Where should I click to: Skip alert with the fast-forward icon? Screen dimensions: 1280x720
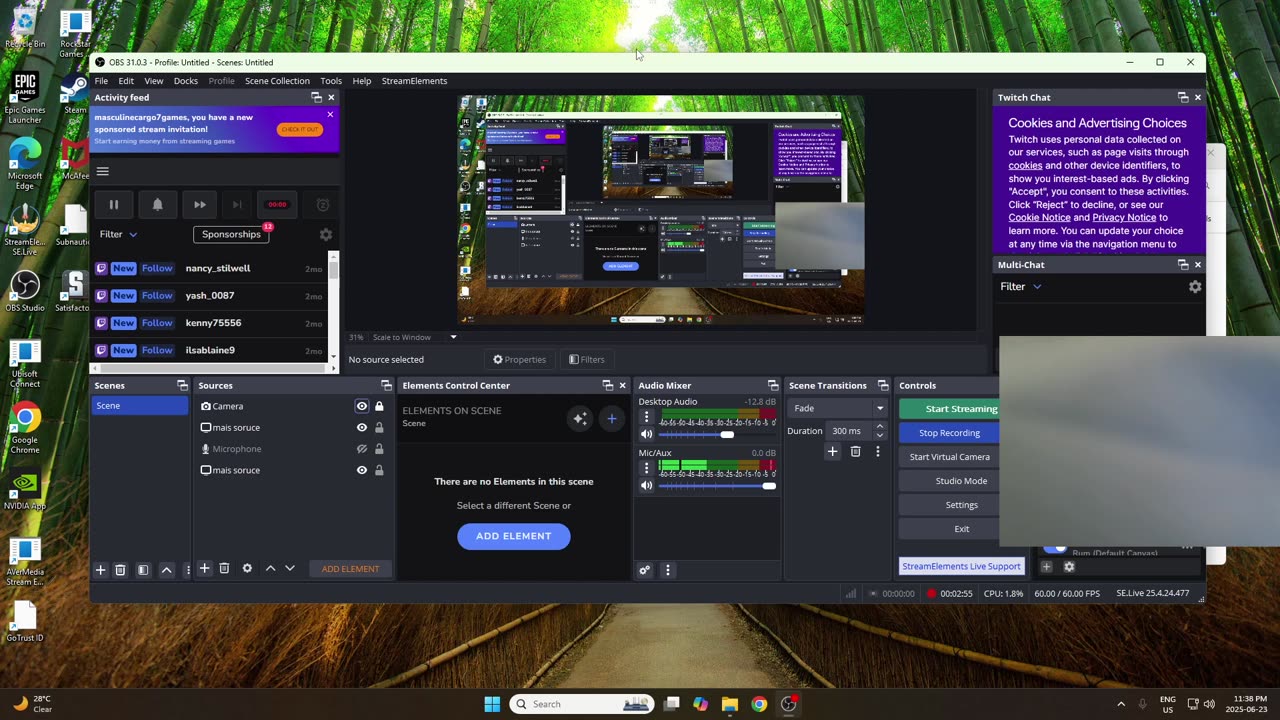pos(200,205)
